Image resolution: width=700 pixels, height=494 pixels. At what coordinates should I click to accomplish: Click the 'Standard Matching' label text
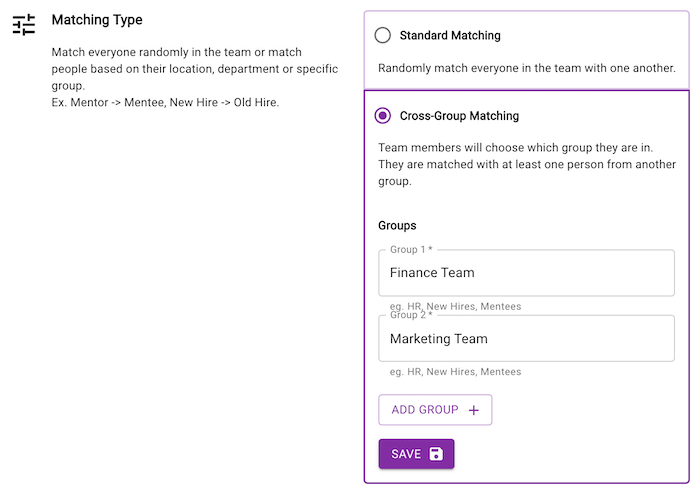pos(450,35)
